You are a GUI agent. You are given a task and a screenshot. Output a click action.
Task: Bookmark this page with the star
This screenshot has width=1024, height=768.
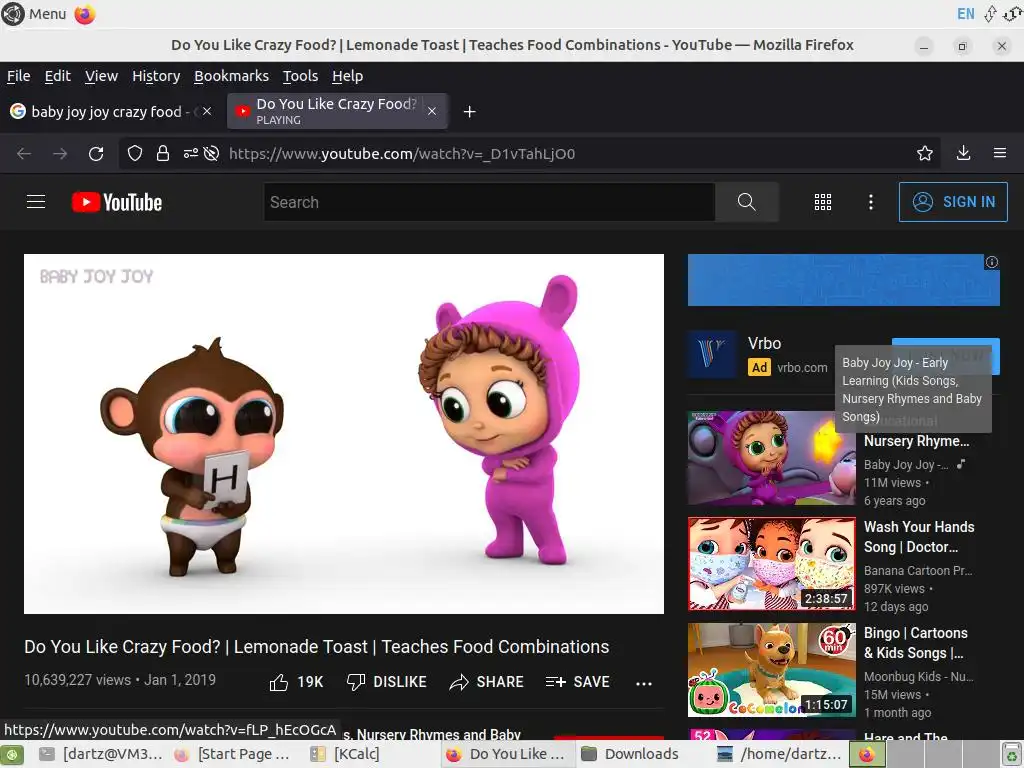coord(925,153)
